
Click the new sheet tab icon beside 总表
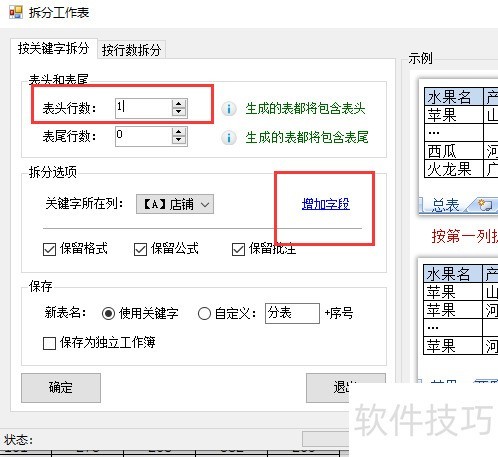(x=484, y=204)
